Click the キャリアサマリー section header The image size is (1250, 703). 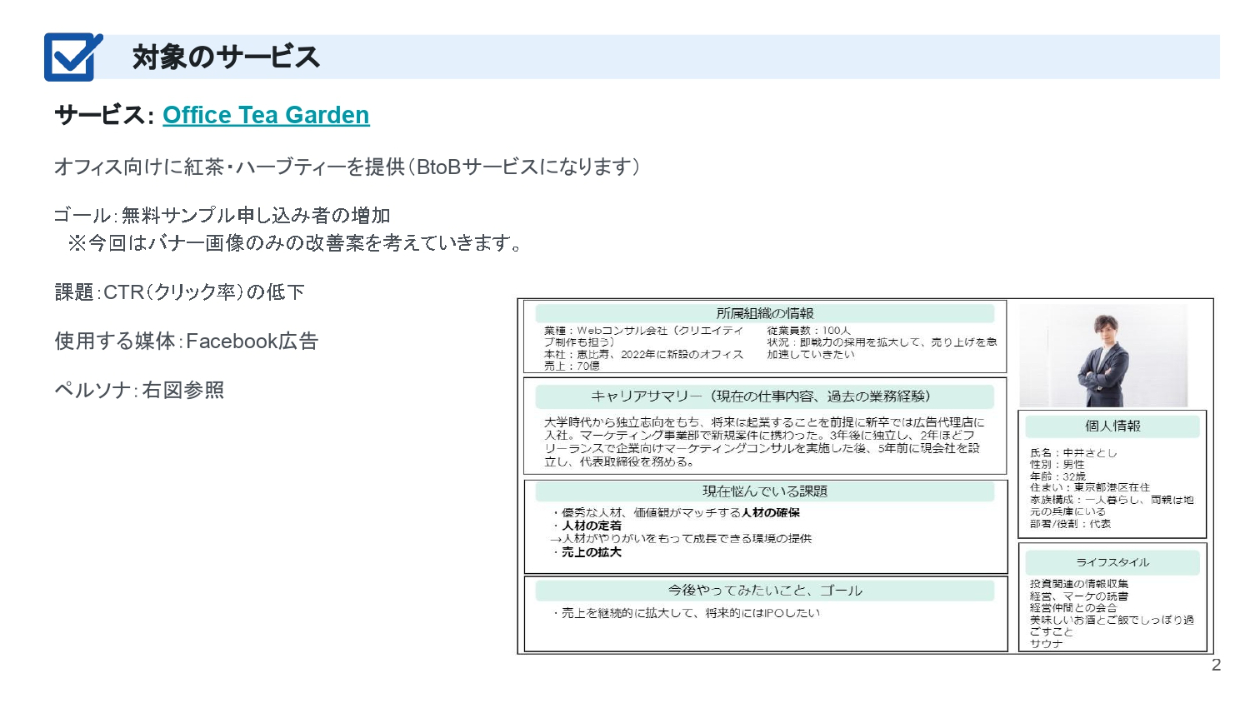765,396
